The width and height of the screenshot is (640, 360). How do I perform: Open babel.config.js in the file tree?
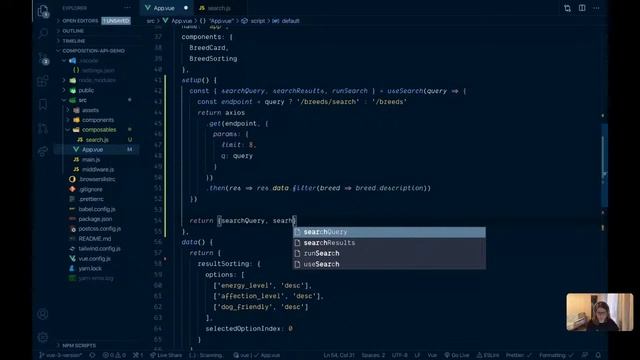[x=96, y=209]
